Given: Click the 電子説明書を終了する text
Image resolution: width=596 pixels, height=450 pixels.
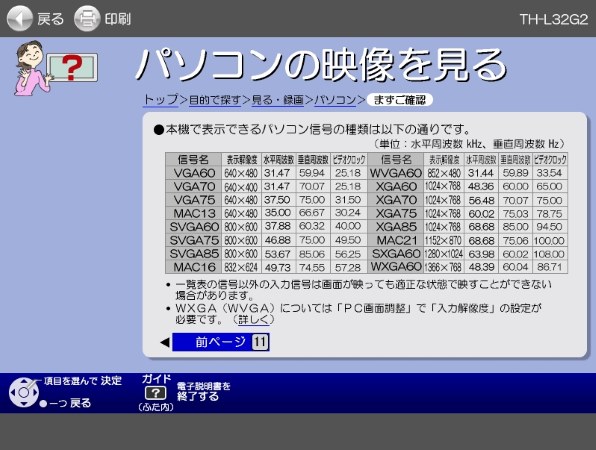Looking at the screenshot, I should [x=203, y=391].
